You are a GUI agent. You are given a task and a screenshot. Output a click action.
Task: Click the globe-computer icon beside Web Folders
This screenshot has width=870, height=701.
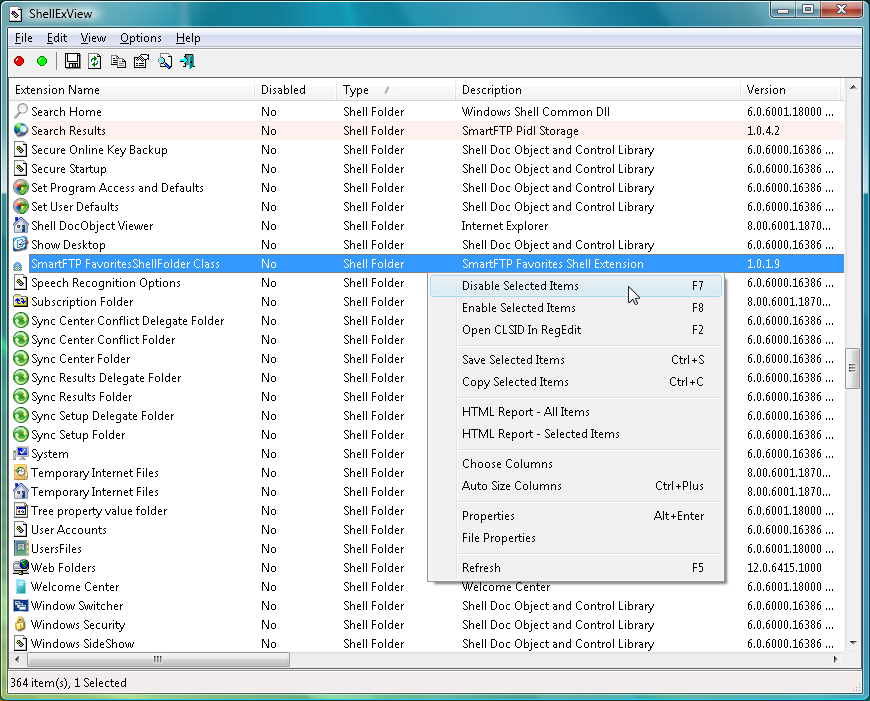coord(21,567)
